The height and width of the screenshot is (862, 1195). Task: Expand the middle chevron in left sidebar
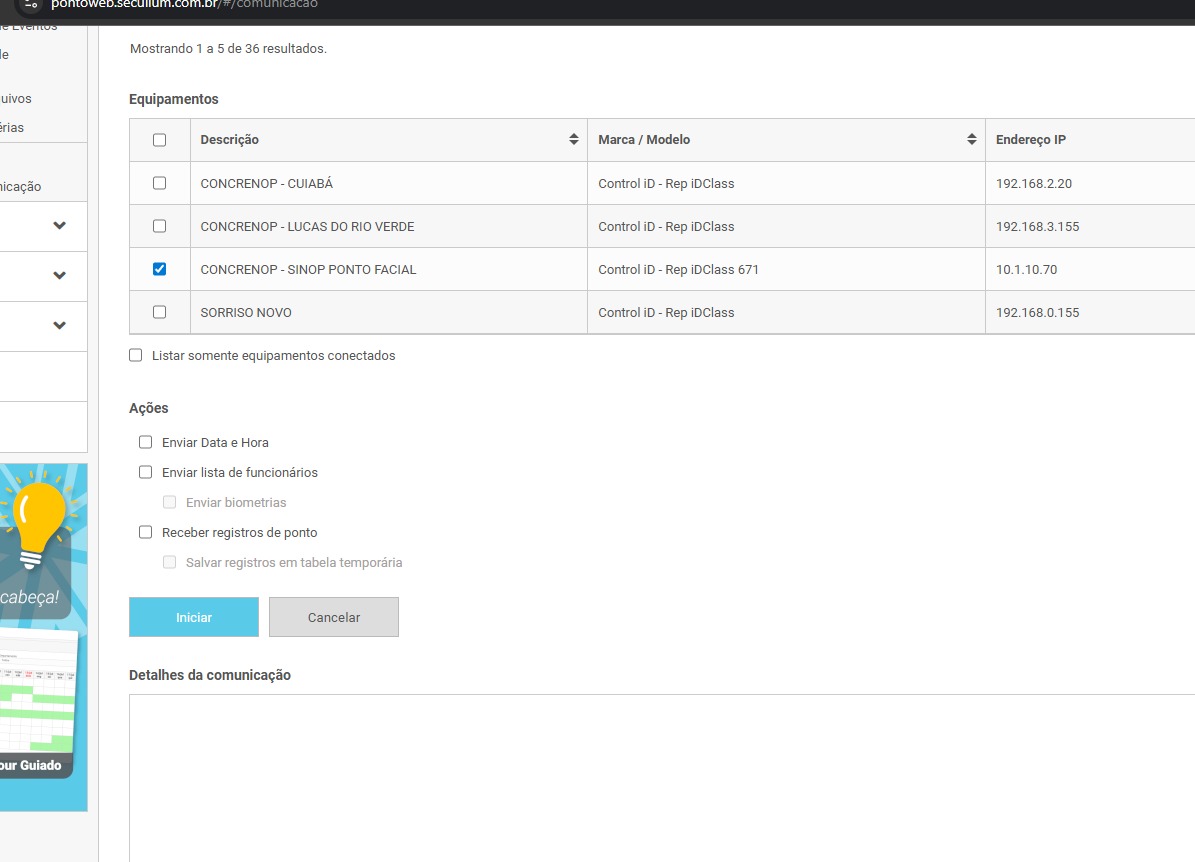click(60, 276)
